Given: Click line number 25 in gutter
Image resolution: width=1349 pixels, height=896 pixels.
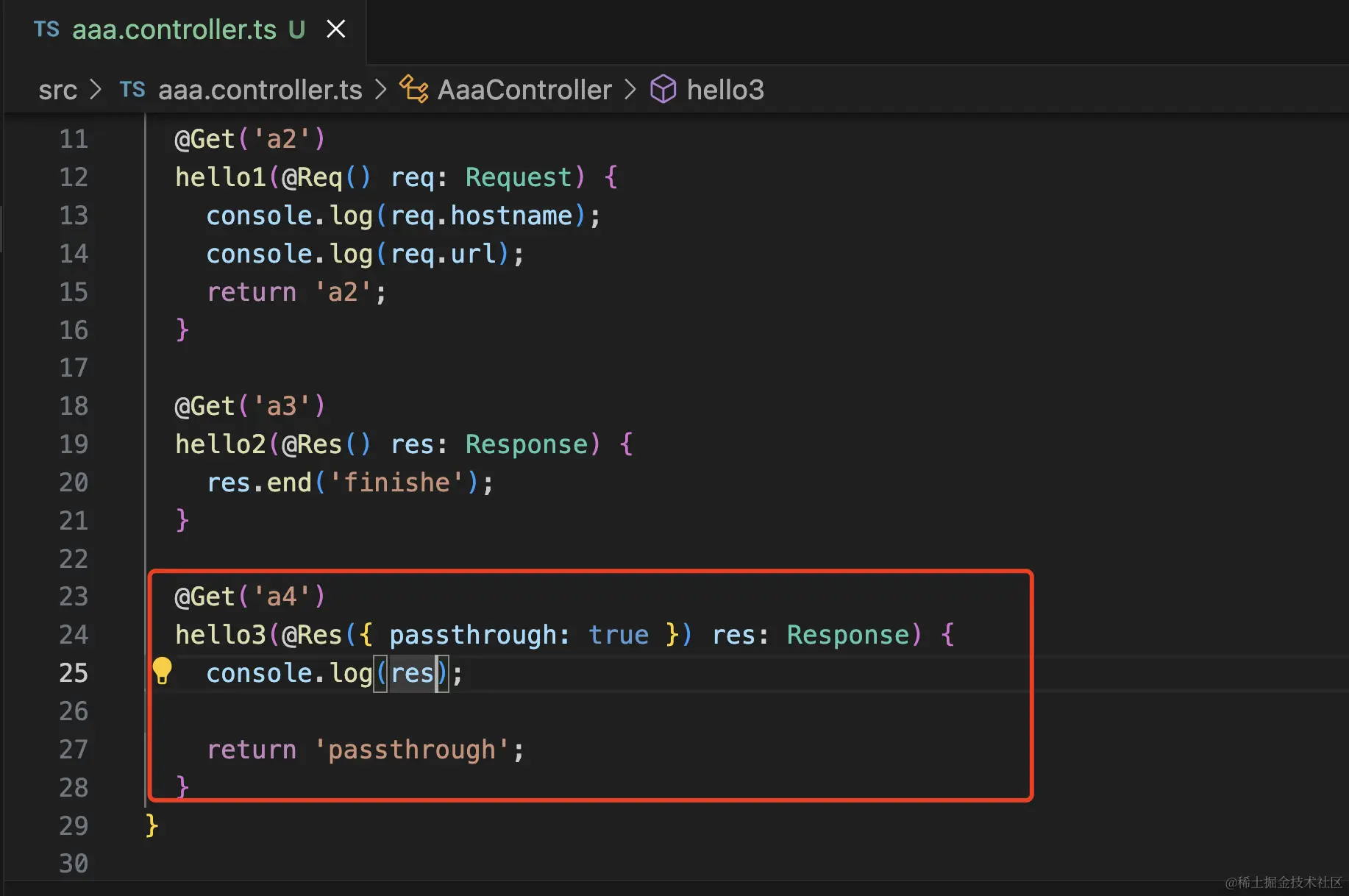Looking at the screenshot, I should [x=74, y=673].
